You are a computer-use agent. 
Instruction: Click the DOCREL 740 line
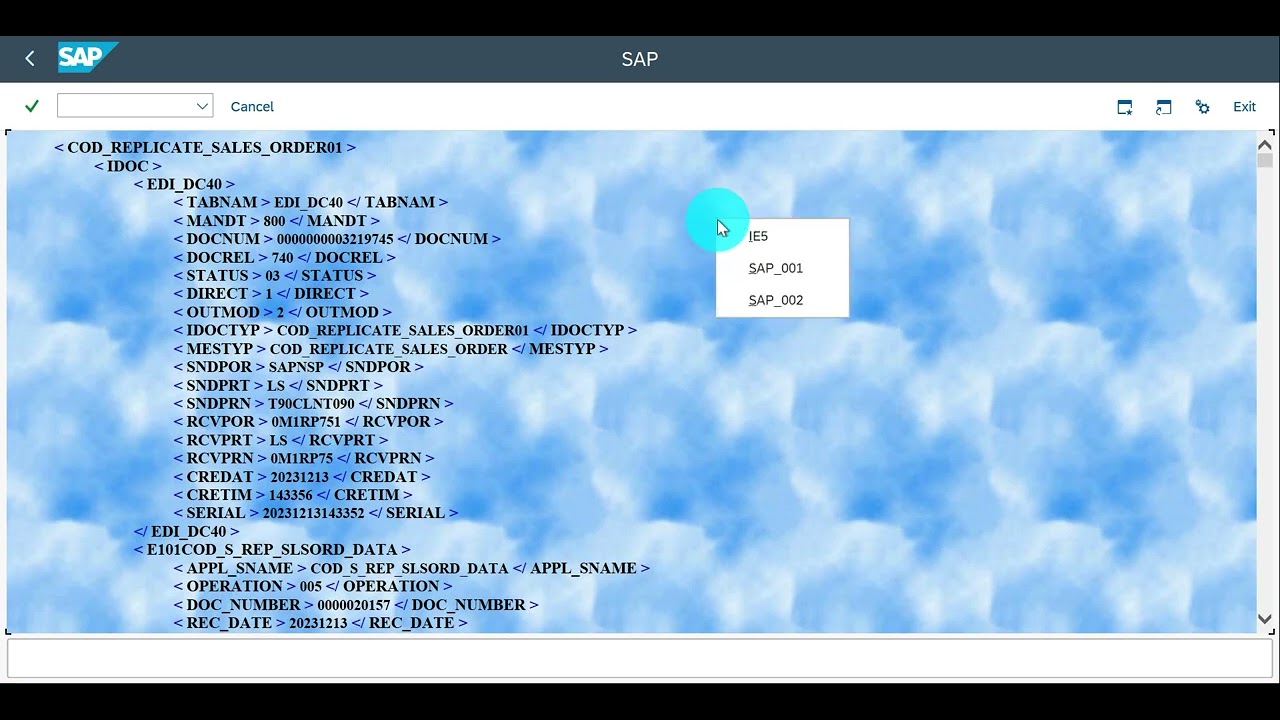[284, 257]
